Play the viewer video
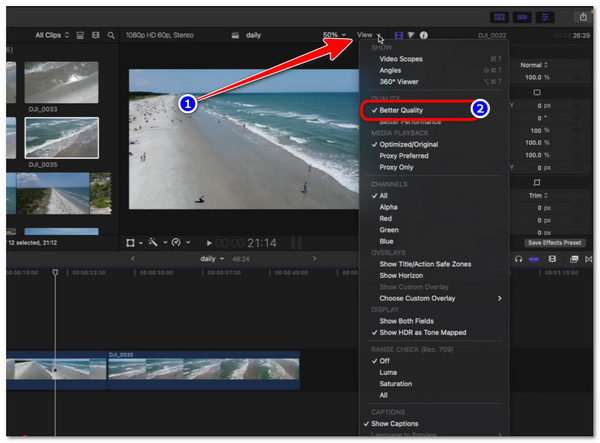This screenshot has width=600, height=443. click(209, 243)
